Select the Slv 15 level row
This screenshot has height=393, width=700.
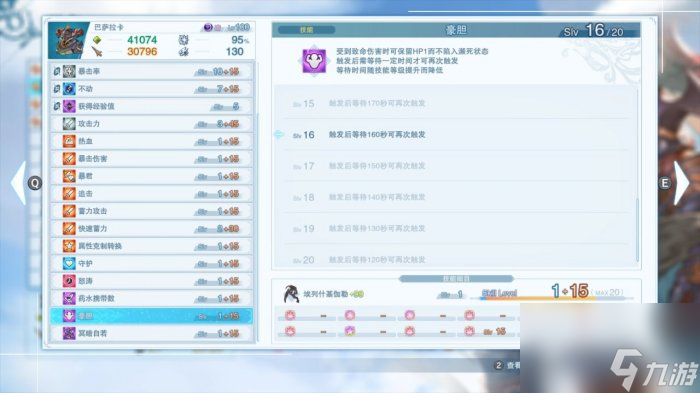click(455, 104)
